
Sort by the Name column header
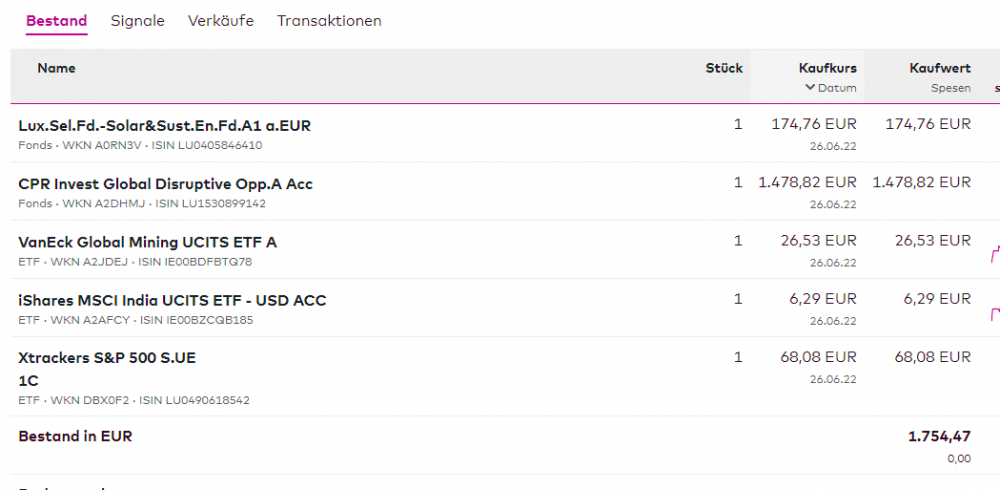pyautogui.click(x=56, y=68)
